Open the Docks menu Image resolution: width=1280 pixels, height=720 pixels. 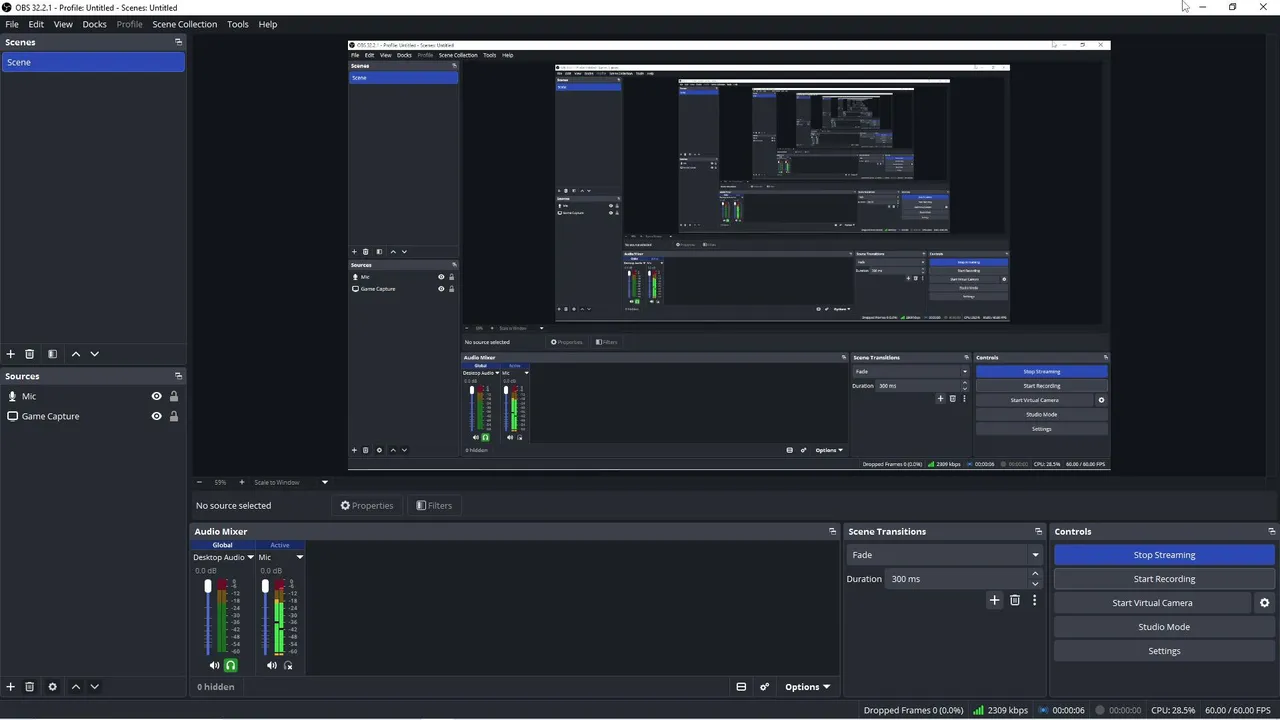point(95,24)
